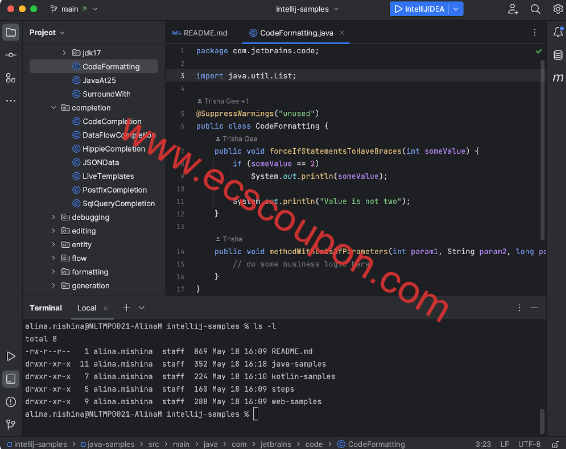The height and width of the screenshot is (449, 566).
Task: Expand the editing folder
Action: coord(53,231)
